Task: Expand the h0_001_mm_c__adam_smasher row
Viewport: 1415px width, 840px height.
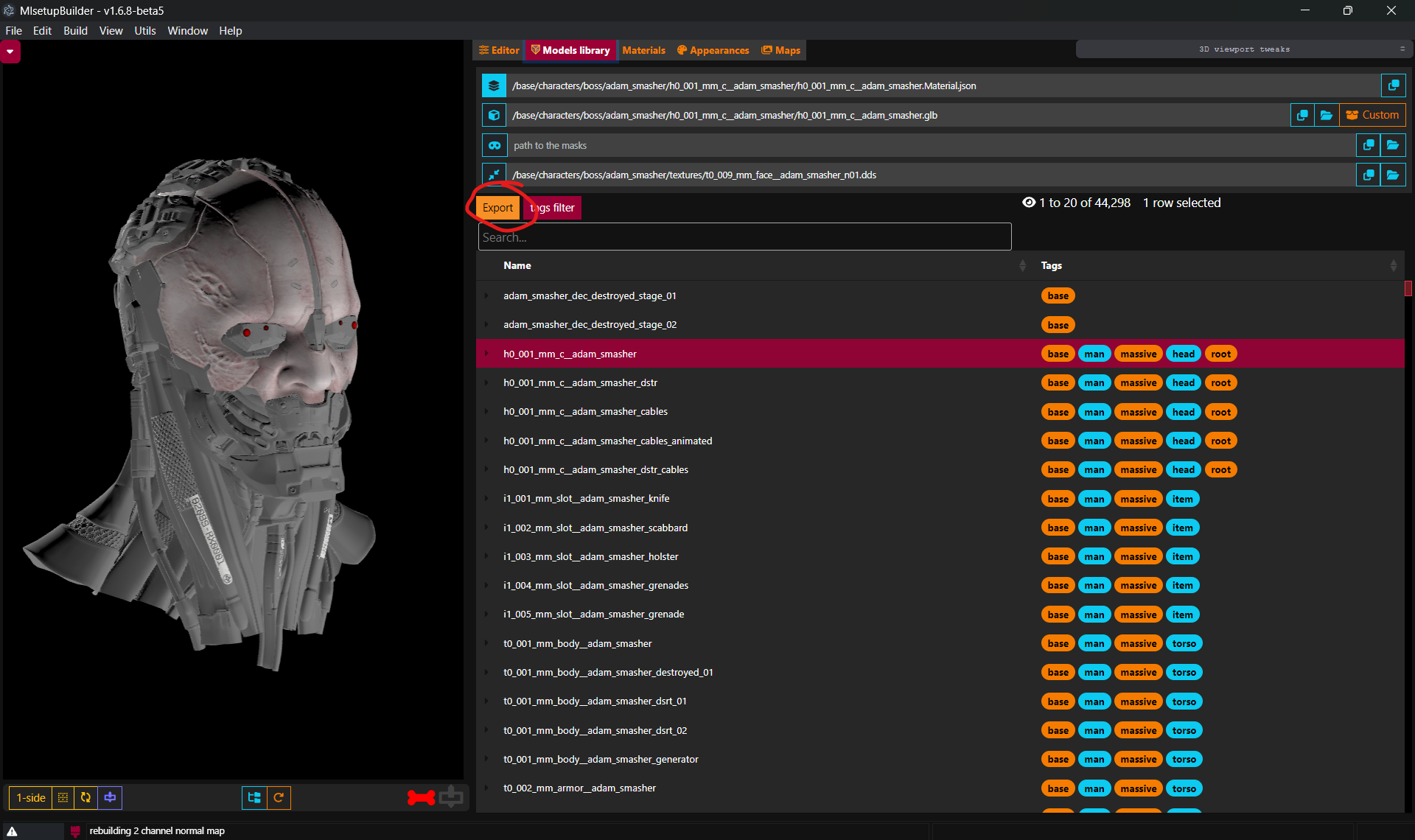Action: pos(487,354)
